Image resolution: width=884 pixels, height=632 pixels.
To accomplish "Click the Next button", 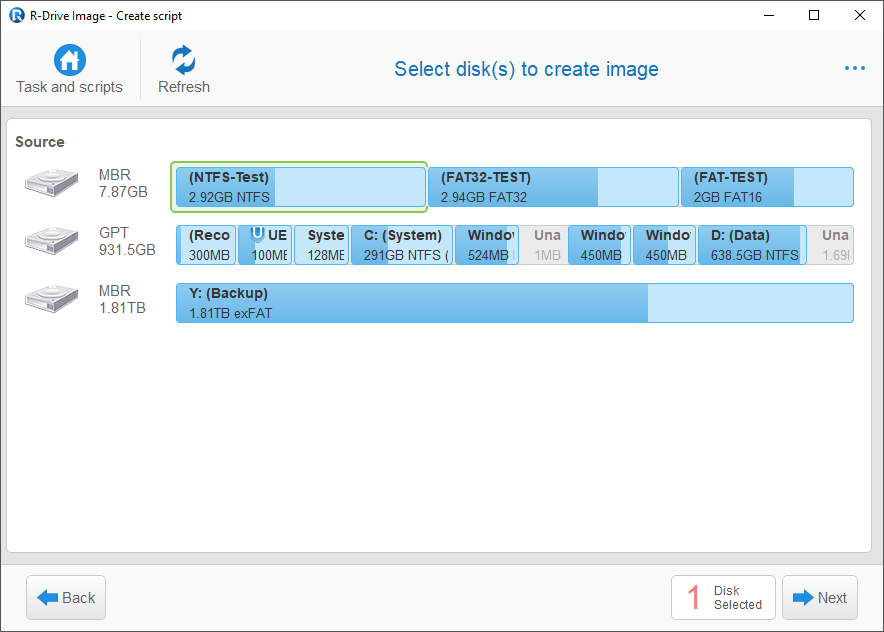I will pos(820,598).
